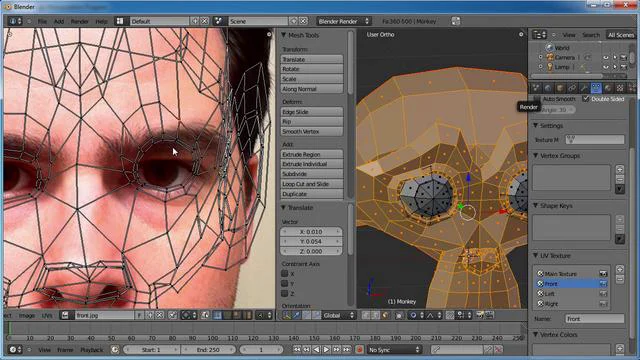Toggle the Auto Smooth checkbox
640x360 pixels.
click(537, 99)
